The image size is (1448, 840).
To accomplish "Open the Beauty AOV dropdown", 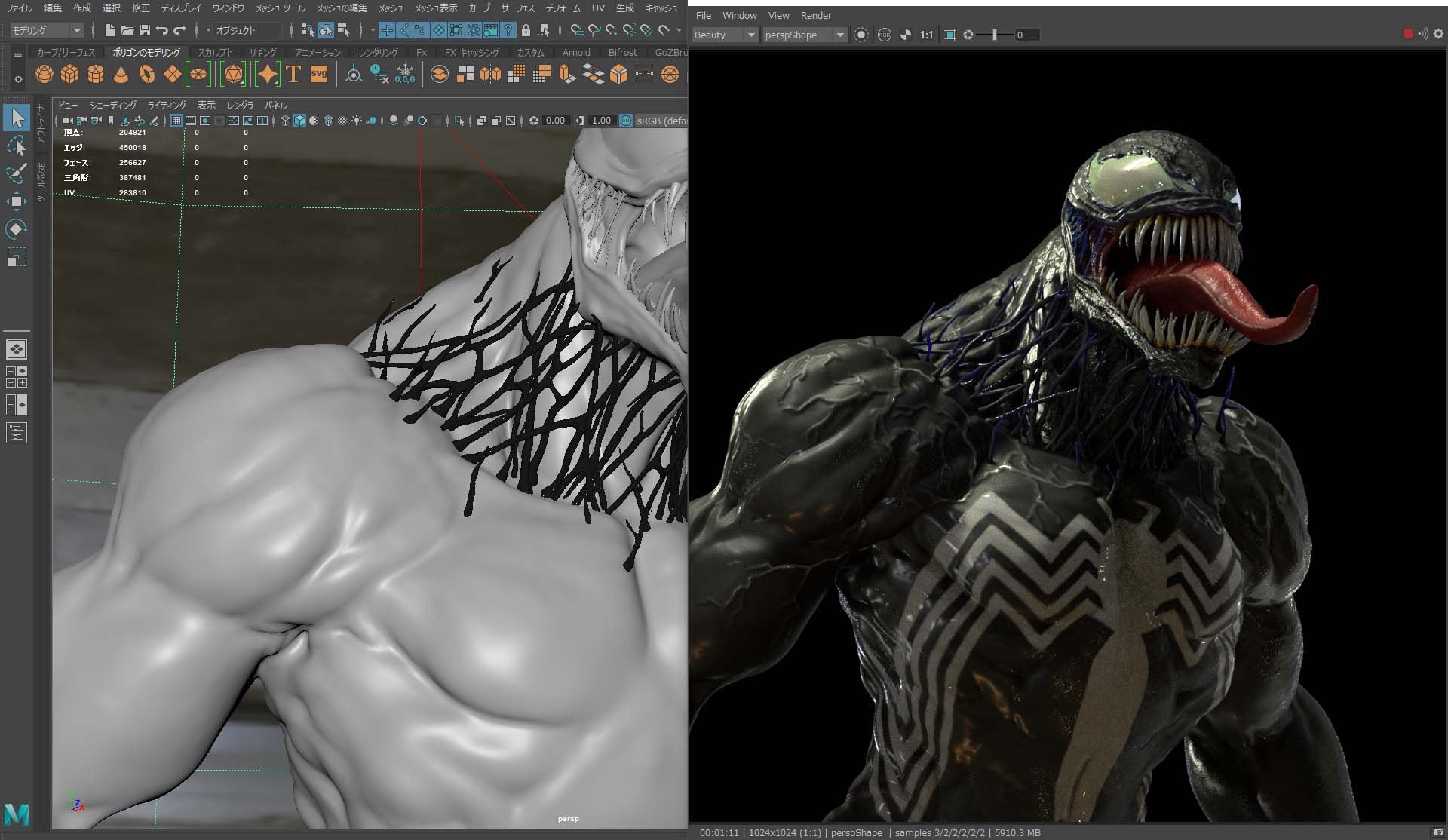I will pos(724,35).
